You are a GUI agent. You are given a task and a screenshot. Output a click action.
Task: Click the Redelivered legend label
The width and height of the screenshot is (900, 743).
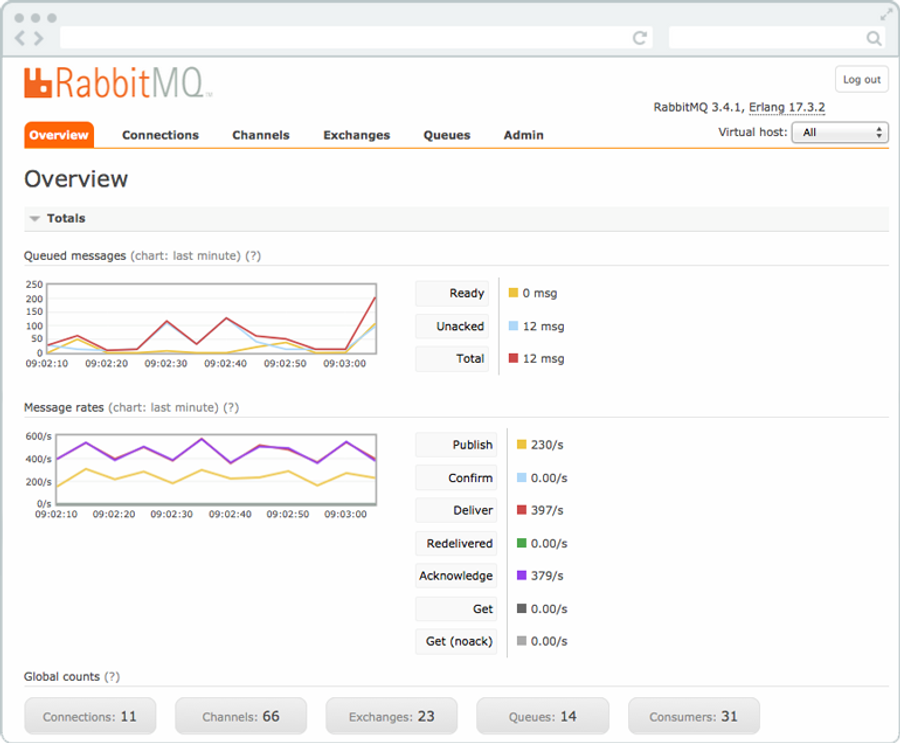pyautogui.click(x=456, y=543)
